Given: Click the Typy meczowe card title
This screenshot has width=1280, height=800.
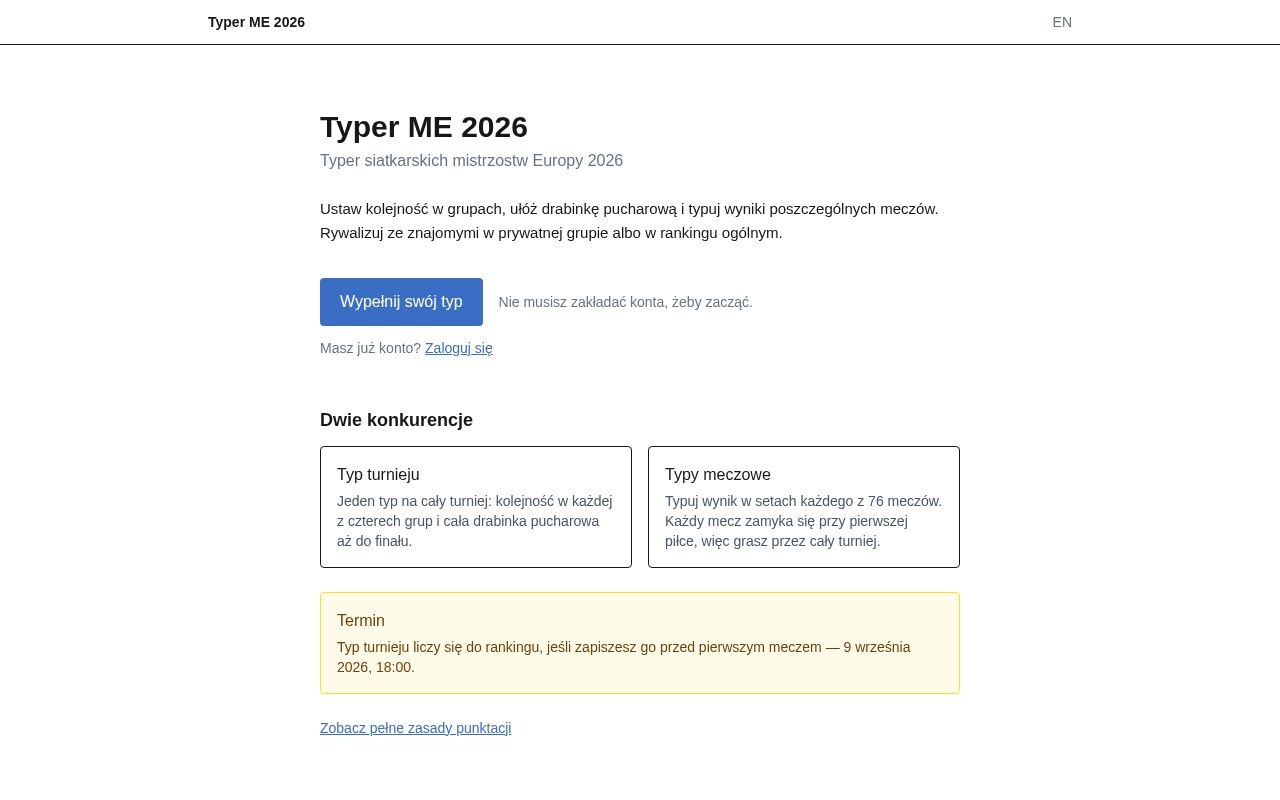Looking at the screenshot, I should tap(718, 475).
